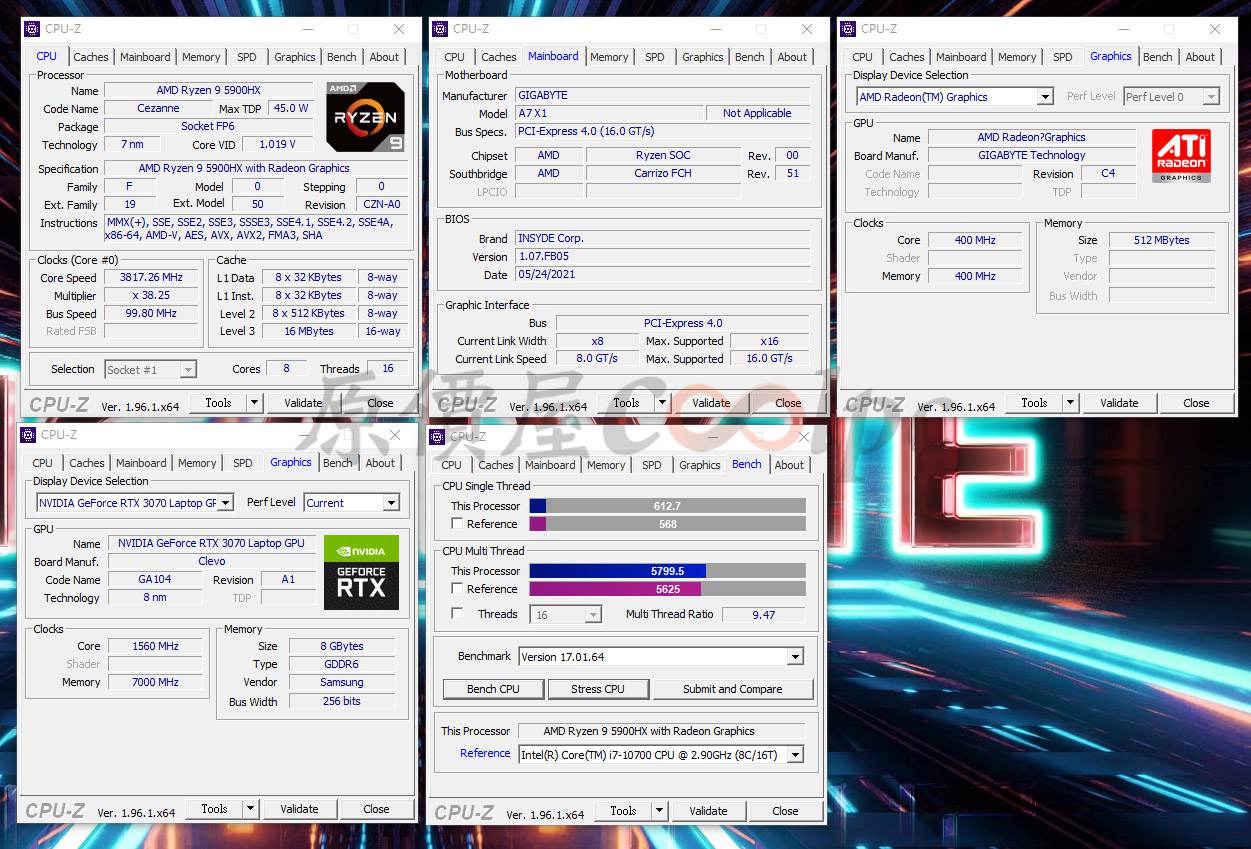Tick the Threads checkbox in Bench

pyautogui.click(x=457, y=614)
